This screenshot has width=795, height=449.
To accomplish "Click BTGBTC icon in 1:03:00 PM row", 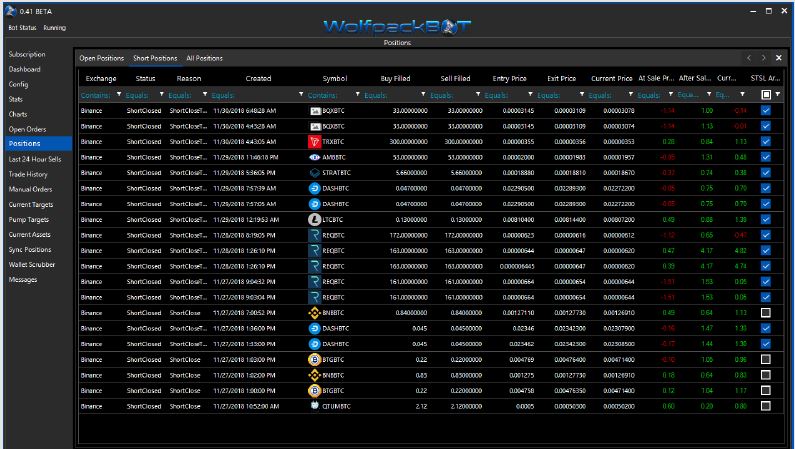I will (x=314, y=359).
